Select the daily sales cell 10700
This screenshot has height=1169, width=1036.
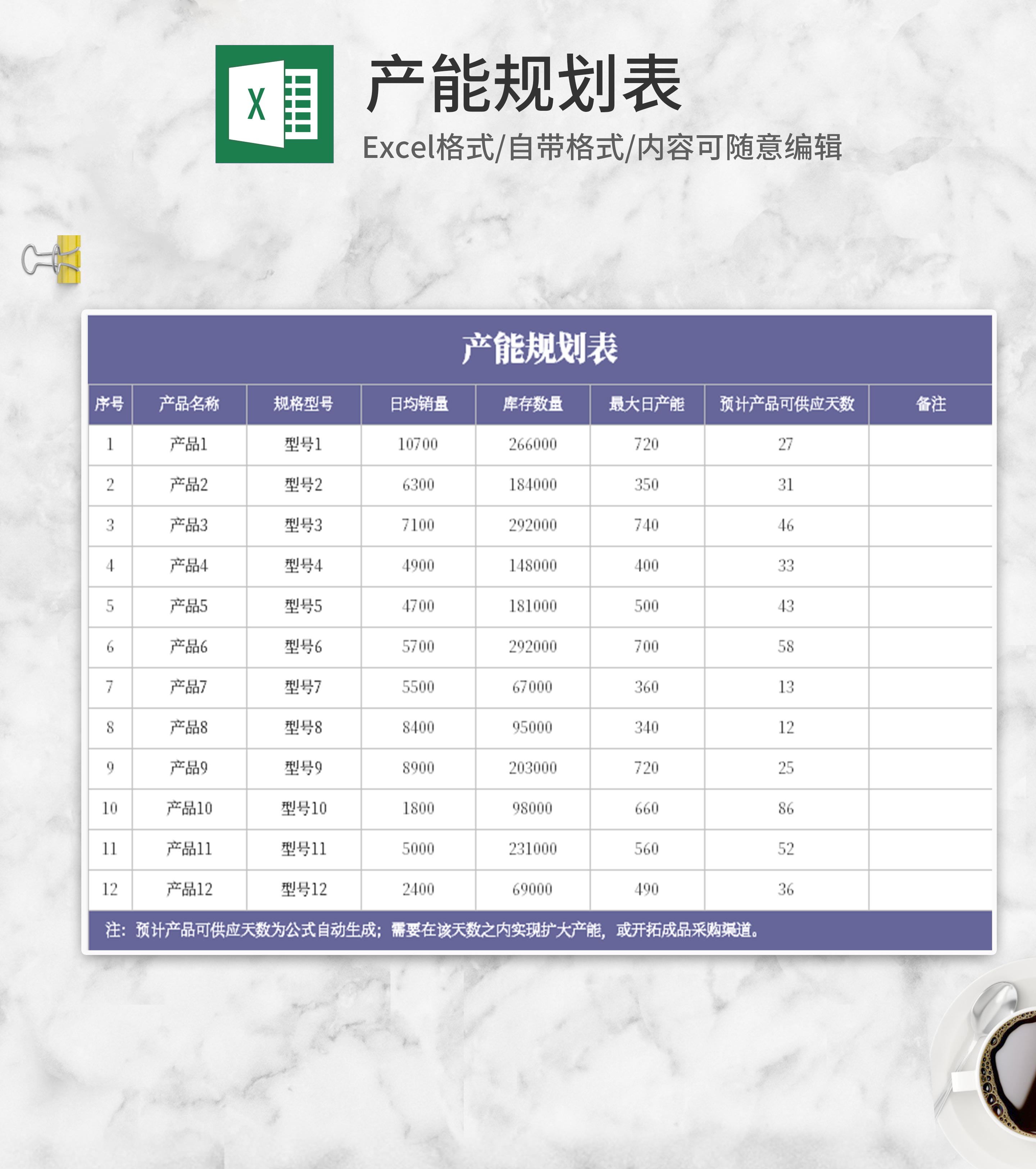coord(418,444)
